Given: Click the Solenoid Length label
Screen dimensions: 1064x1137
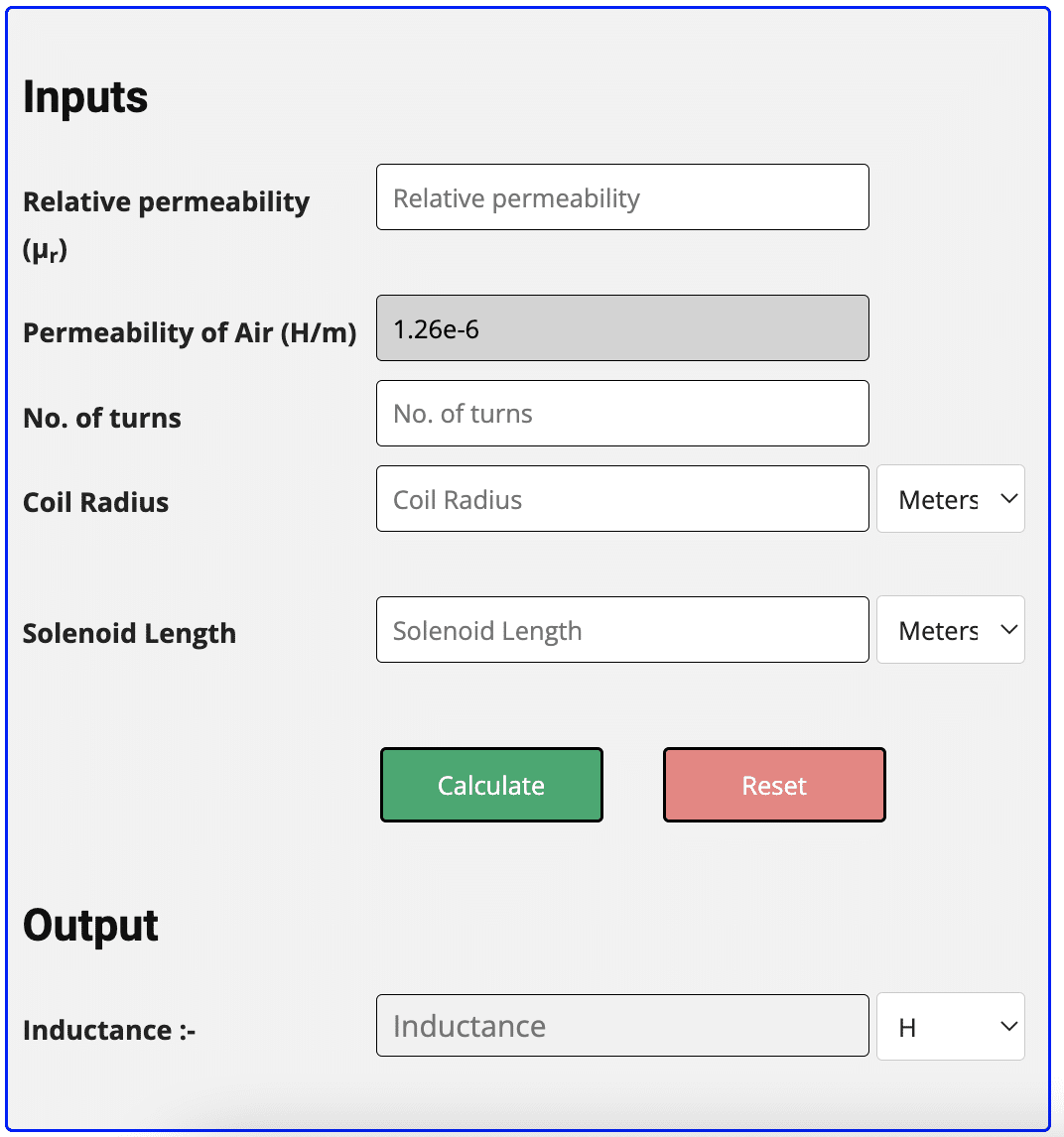Looking at the screenshot, I should [129, 633].
